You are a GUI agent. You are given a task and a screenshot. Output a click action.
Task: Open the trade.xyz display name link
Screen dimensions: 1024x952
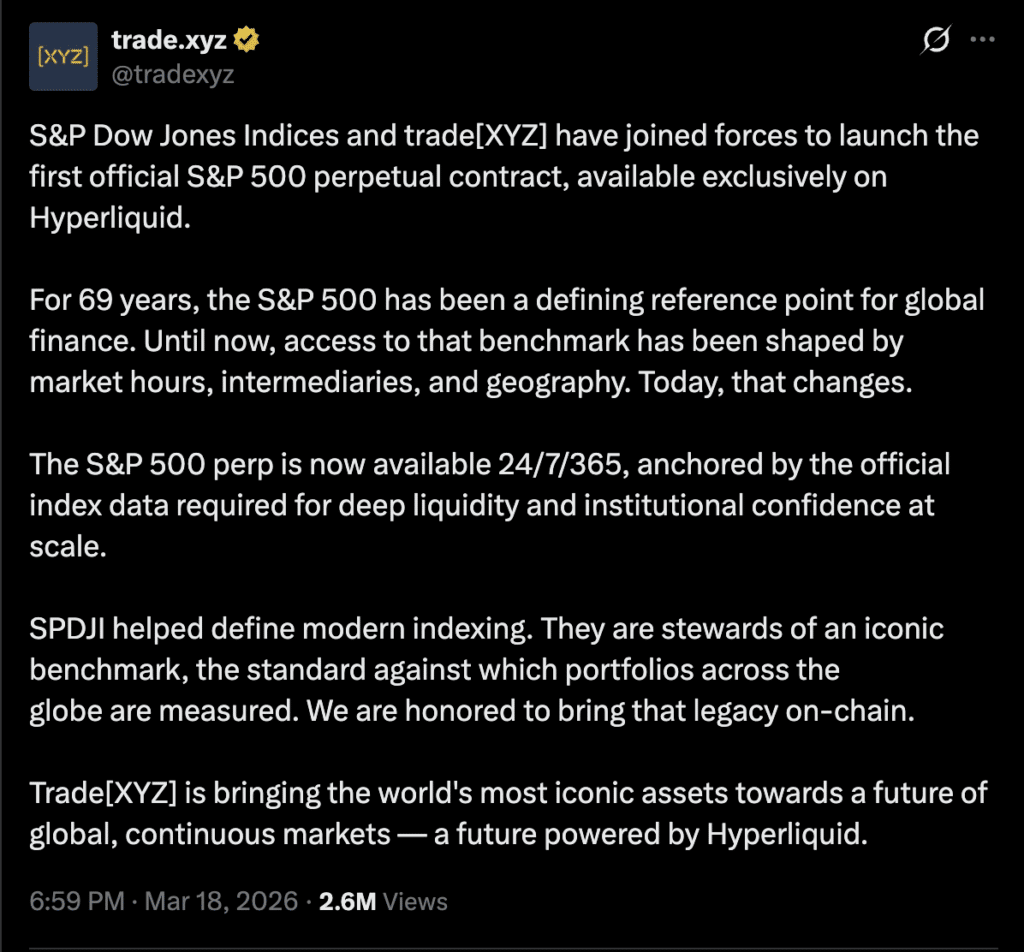169,40
